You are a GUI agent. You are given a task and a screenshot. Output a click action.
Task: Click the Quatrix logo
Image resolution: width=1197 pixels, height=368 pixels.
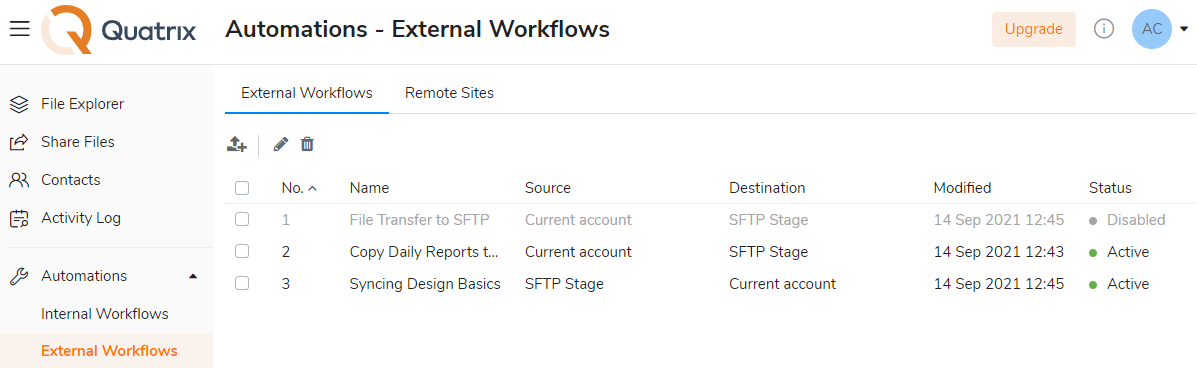(x=118, y=30)
